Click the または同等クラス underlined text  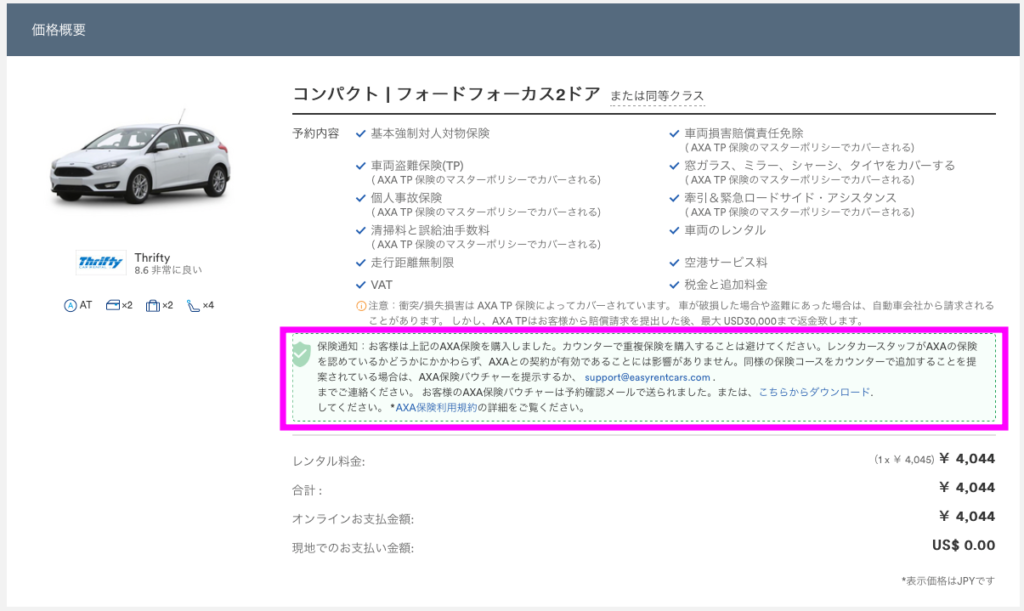click(x=657, y=96)
